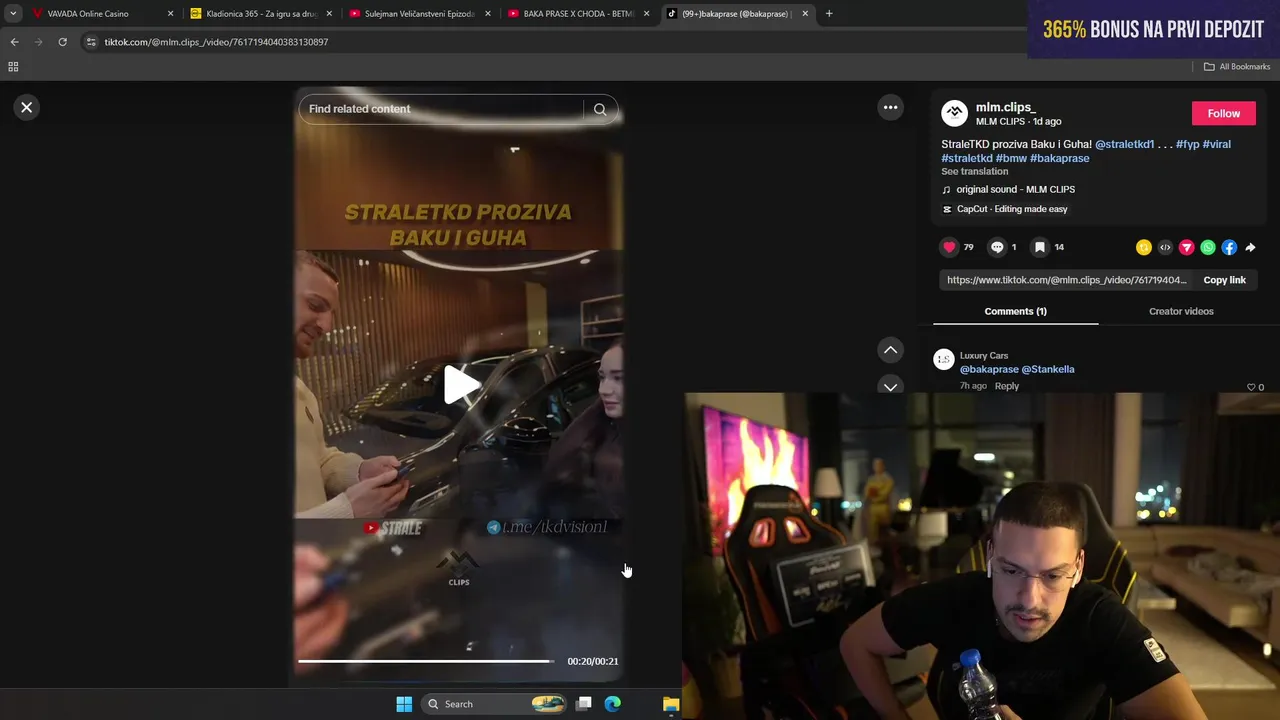
Task: Switch to Creator videos tab
Action: click(x=1181, y=311)
